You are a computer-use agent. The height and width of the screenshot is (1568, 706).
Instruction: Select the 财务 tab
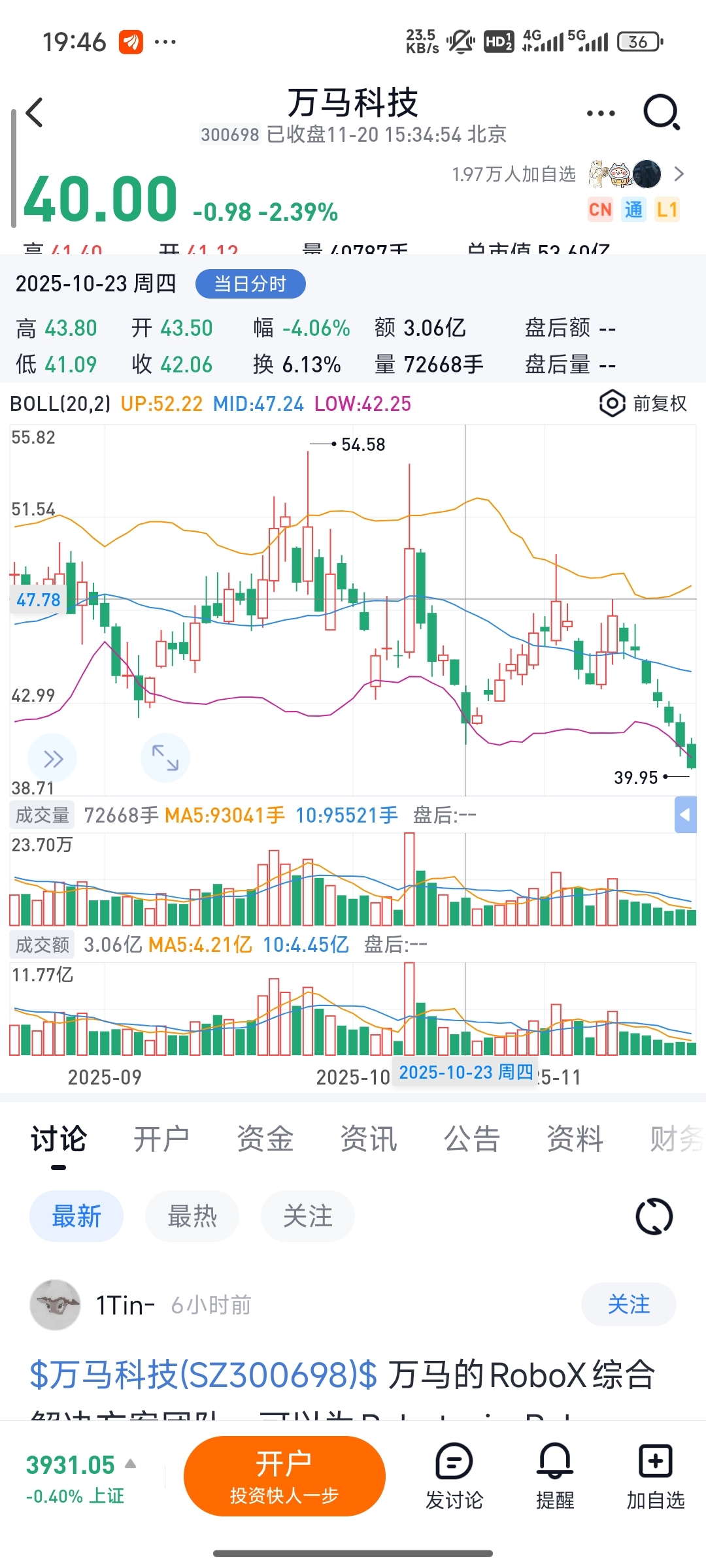coord(677,1140)
